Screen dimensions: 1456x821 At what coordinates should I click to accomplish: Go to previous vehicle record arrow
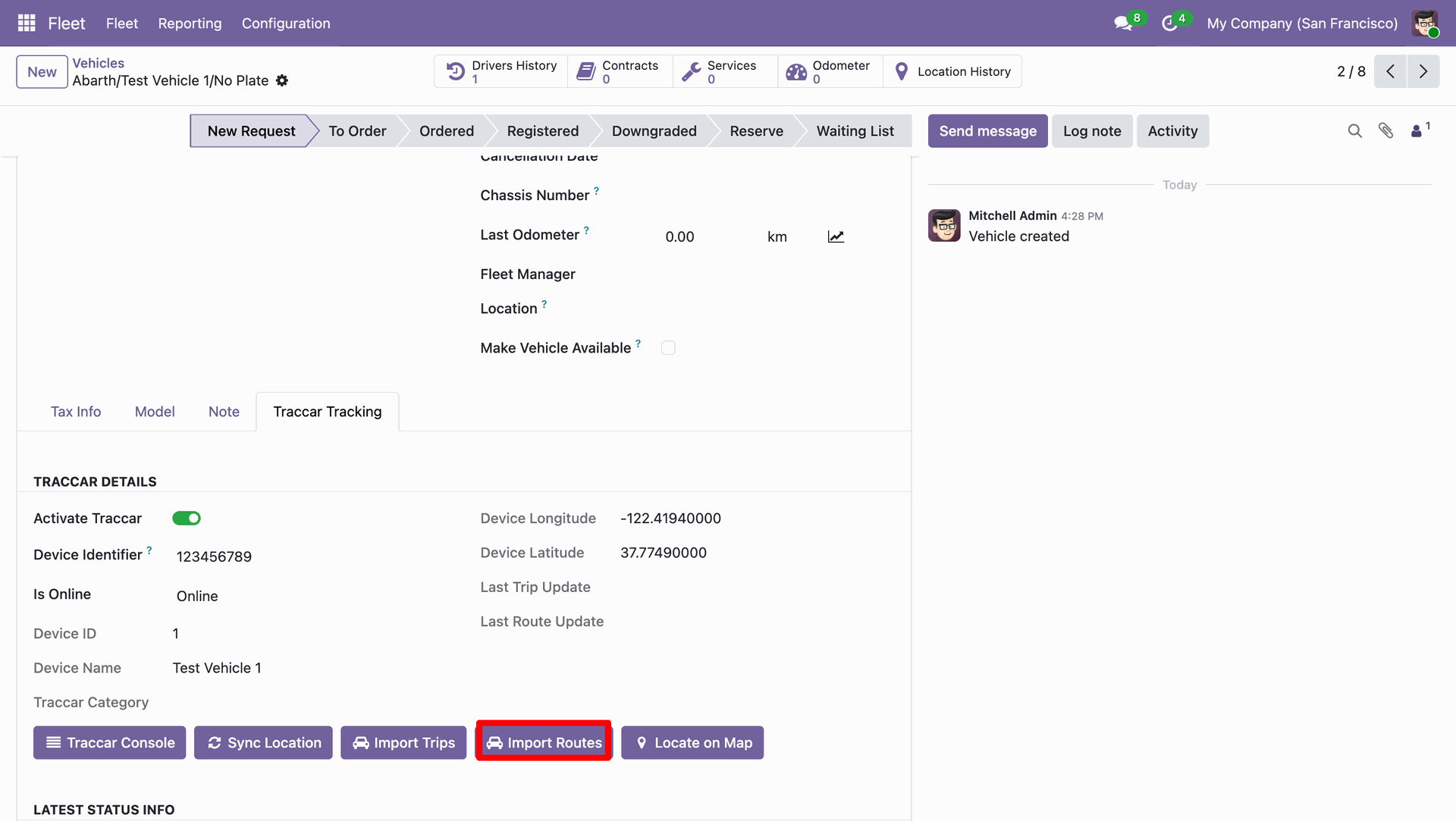coord(1390,71)
